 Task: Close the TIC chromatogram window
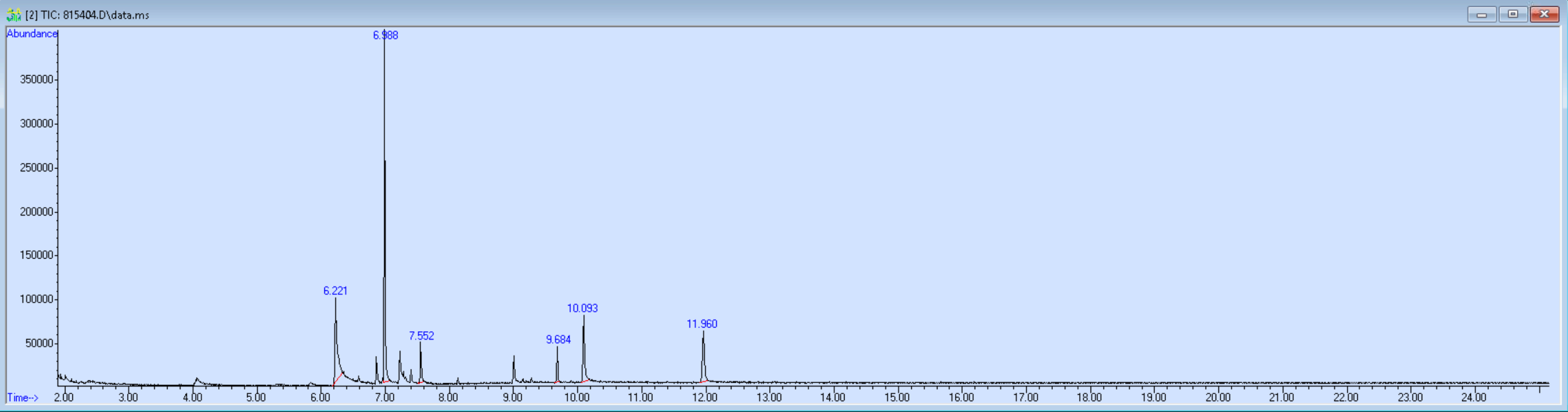coord(1544,14)
